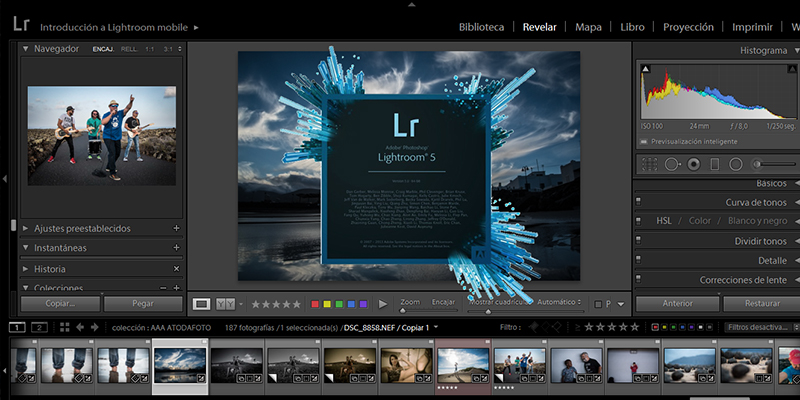Adjust the toolbar Zoom slider handle
The height and width of the screenshot is (400, 800).
[403, 310]
